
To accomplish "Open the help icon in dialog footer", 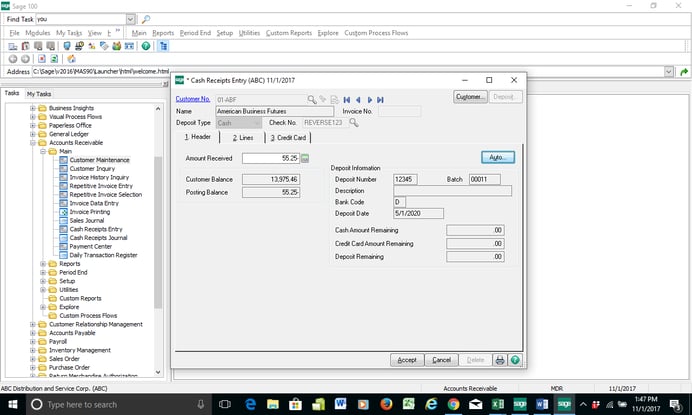I will [514, 360].
